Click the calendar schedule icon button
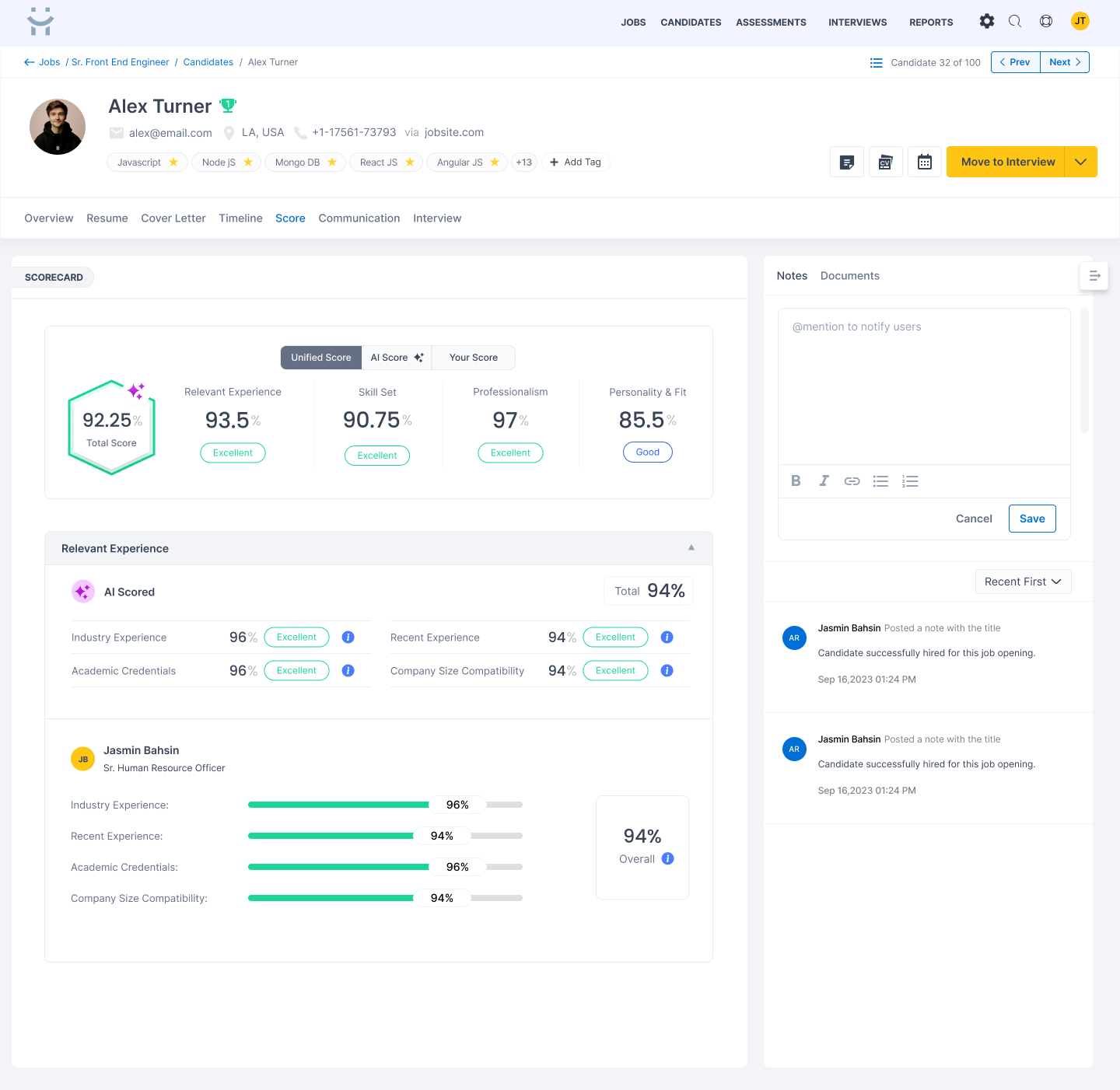Screen dimensions: 1120x1090 pyautogui.click(x=924, y=162)
